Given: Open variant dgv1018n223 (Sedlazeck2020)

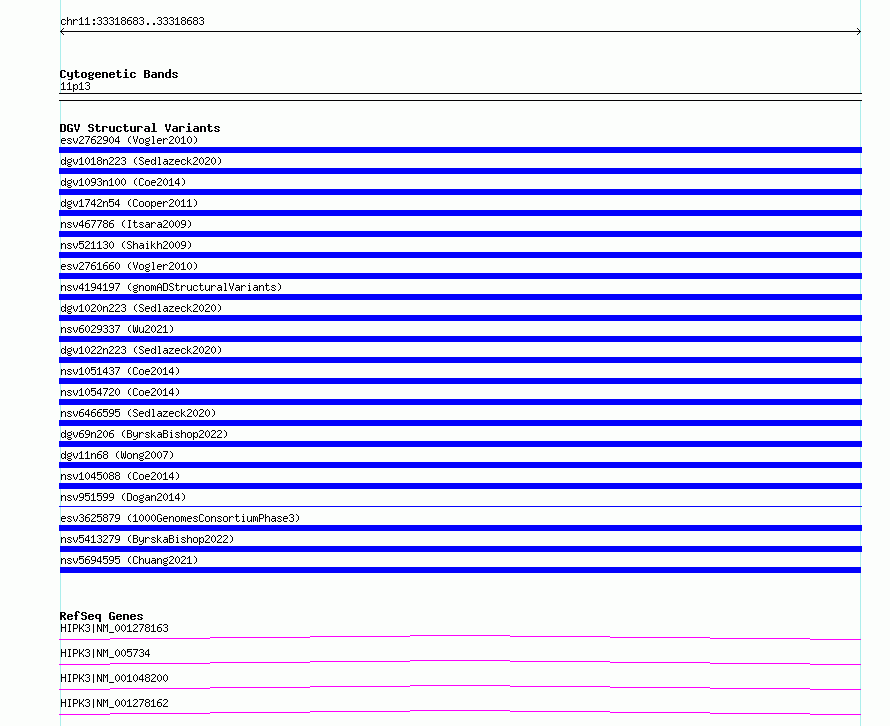Looking at the screenshot, I should pos(141,161).
